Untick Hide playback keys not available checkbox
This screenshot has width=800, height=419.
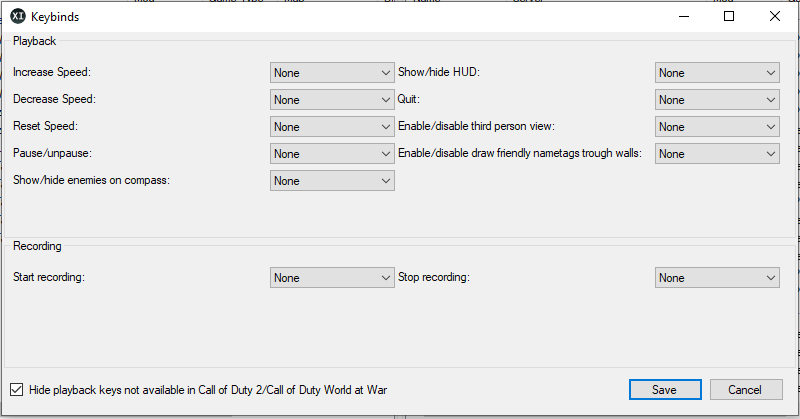pos(16,389)
